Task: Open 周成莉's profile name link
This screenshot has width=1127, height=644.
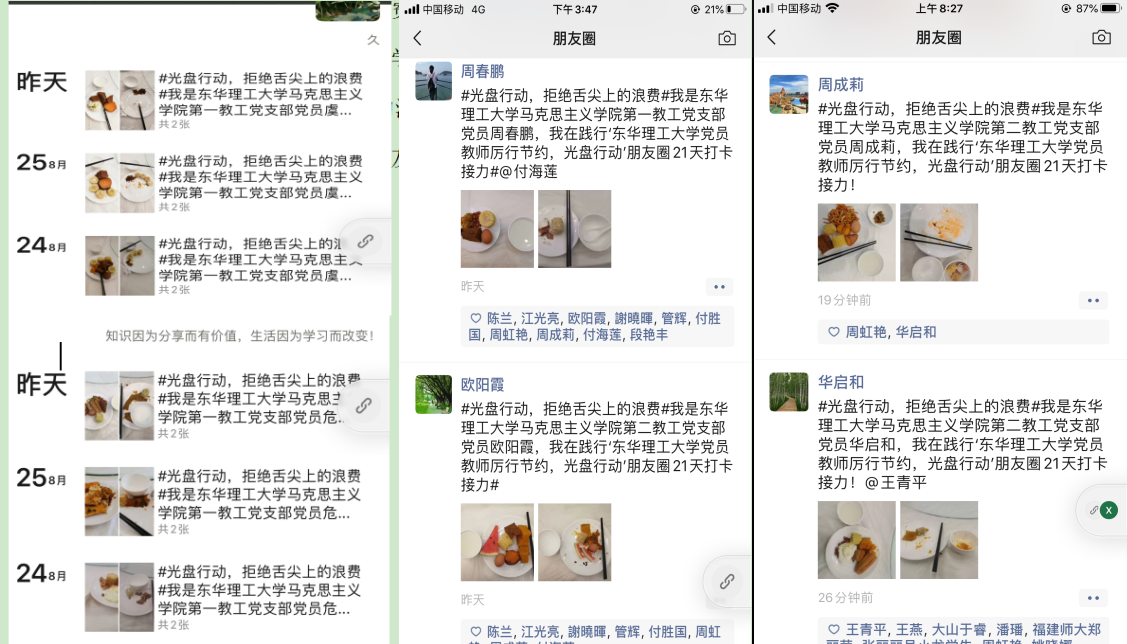Action: [840, 85]
